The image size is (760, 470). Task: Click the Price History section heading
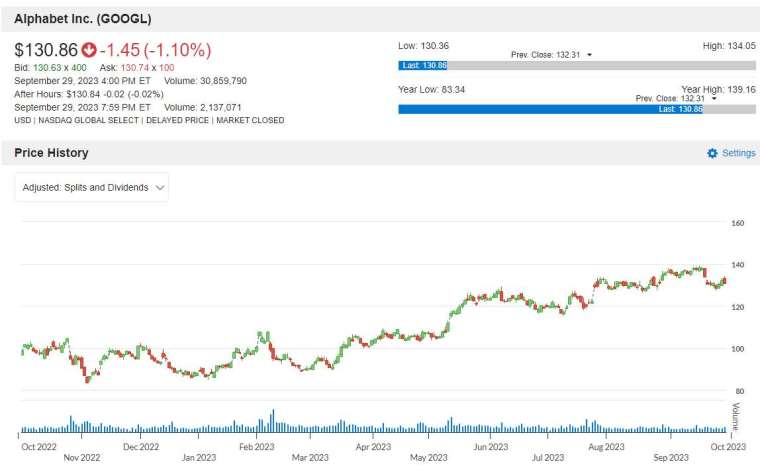pos(51,153)
